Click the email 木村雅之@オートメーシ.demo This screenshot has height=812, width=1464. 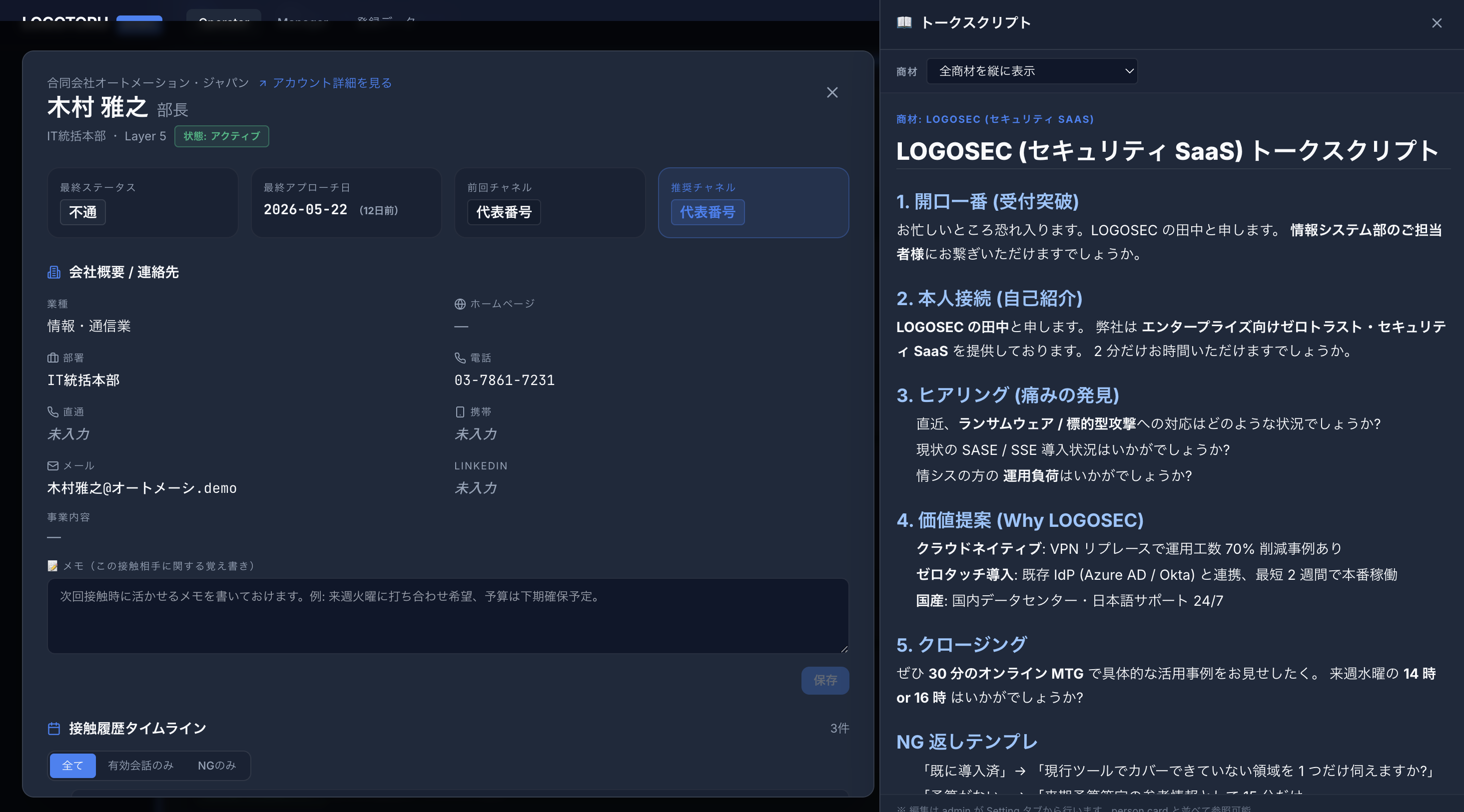click(142, 488)
